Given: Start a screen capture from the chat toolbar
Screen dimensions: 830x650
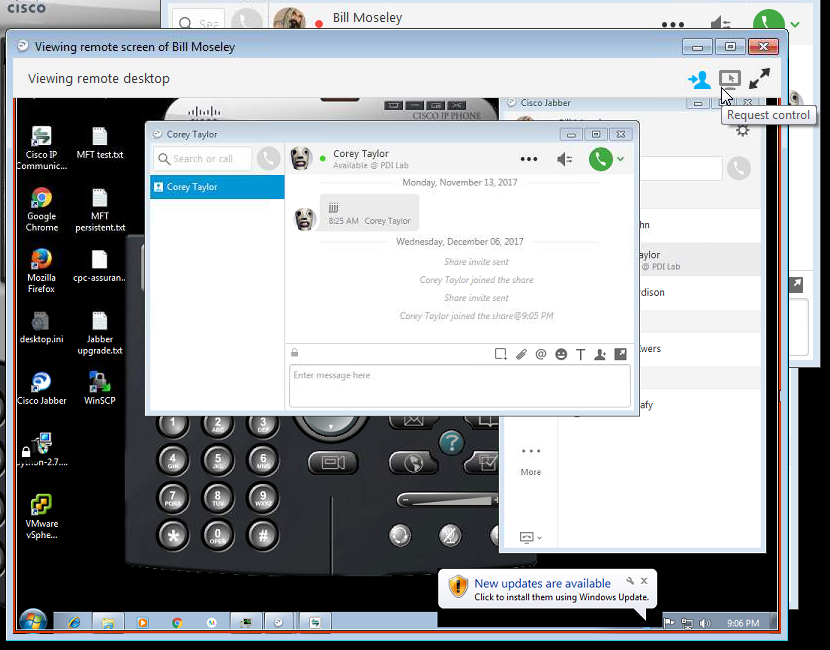Looking at the screenshot, I should point(501,353).
